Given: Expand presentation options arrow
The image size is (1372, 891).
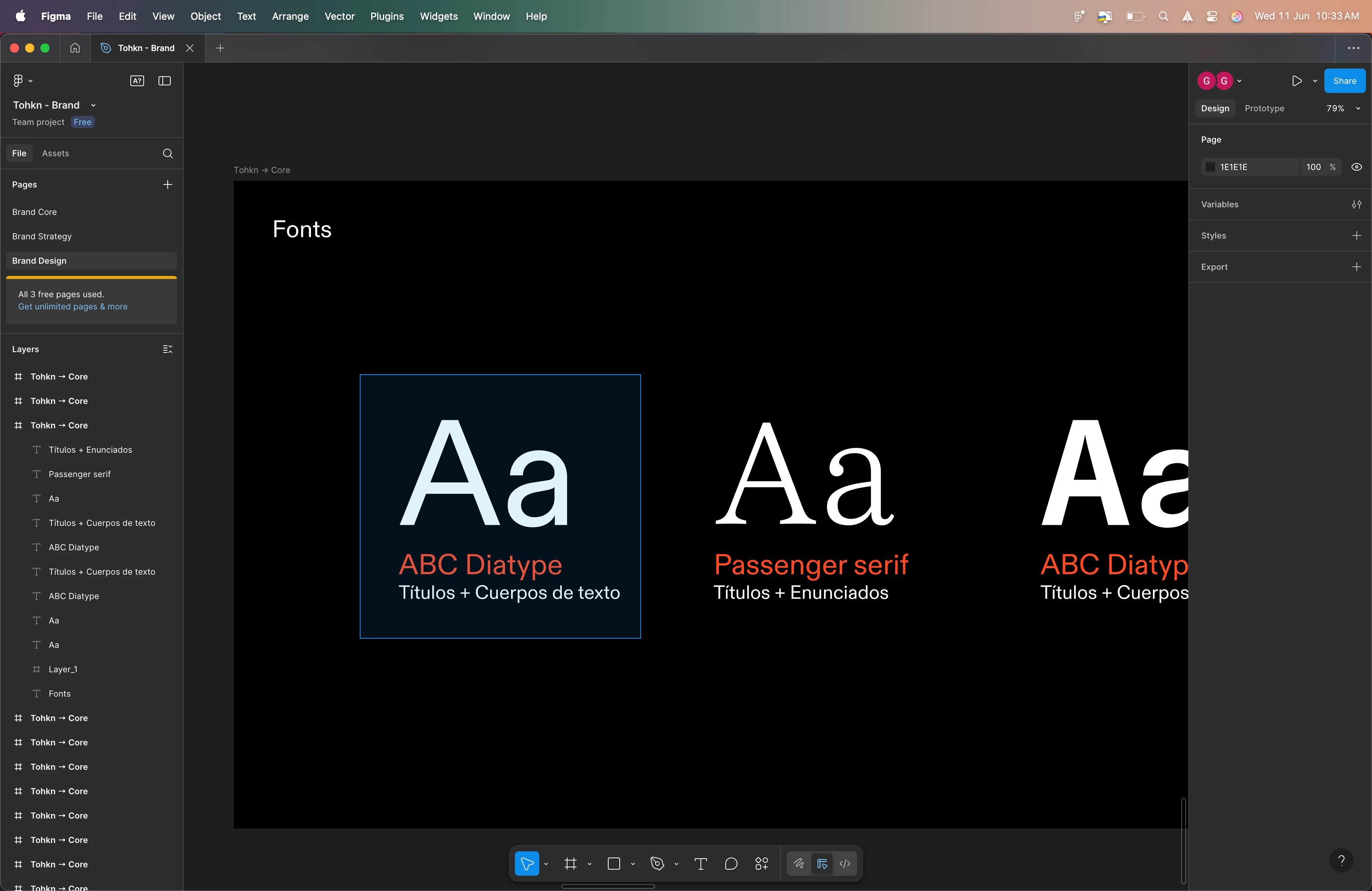Looking at the screenshot, I should click(x=1315, y=81).
